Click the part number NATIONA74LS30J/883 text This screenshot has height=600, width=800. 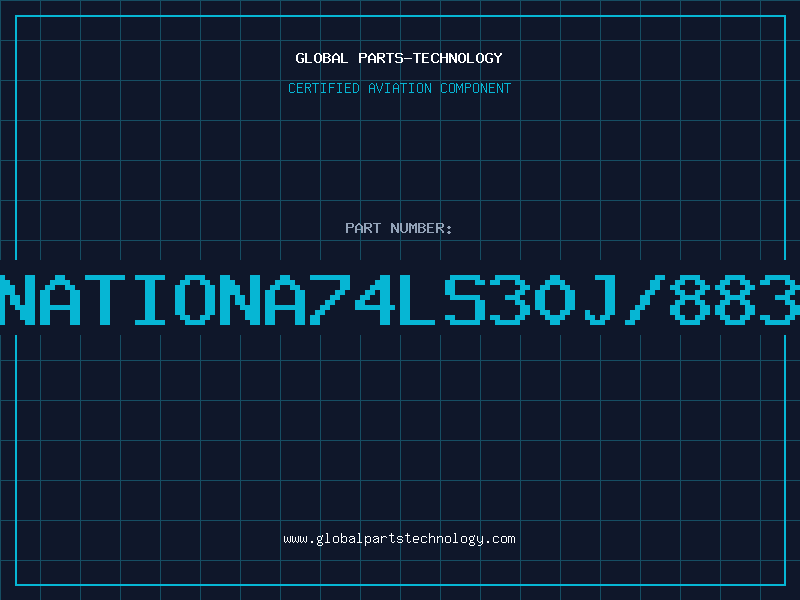tap(400, 299)
